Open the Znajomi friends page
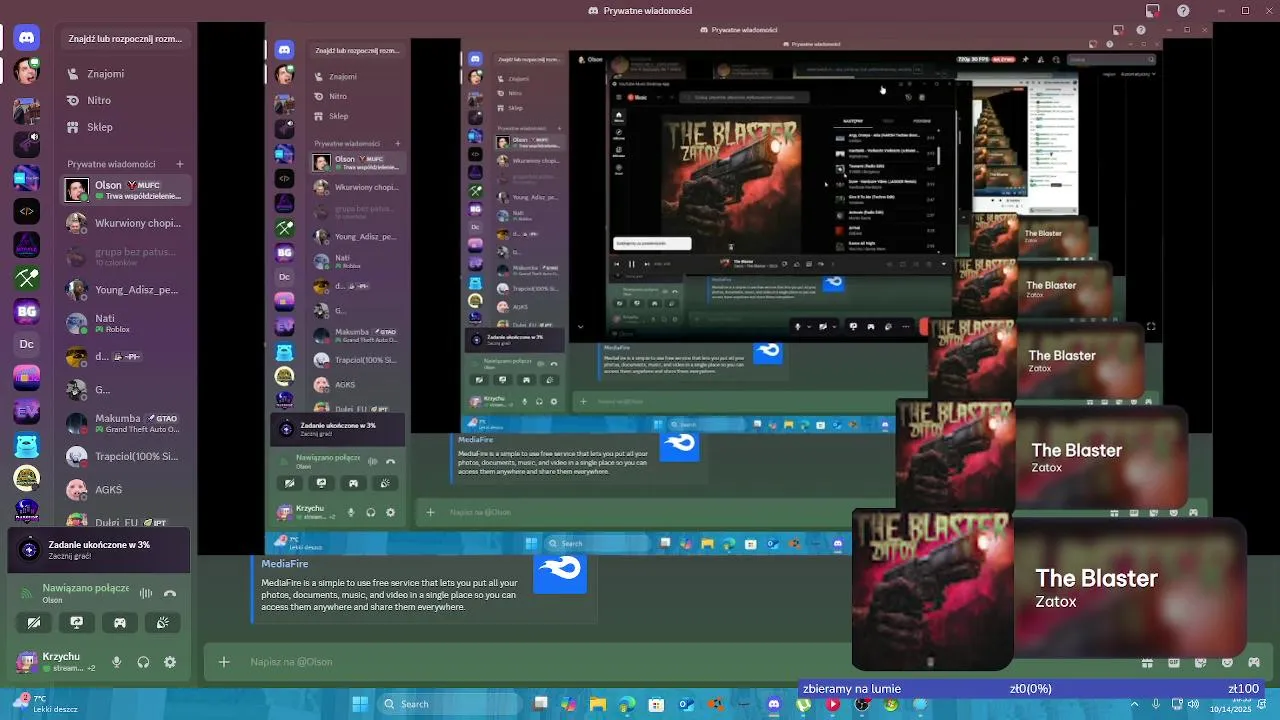1280x720 pixels. tap(125, 74)
